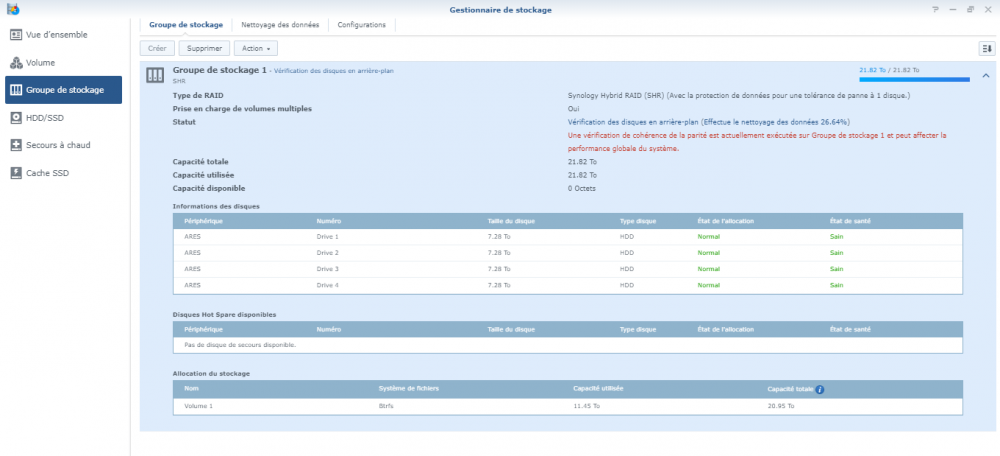Open the Configurations tab
This screenshot has width=1000, height=456.
click(362, 24)
